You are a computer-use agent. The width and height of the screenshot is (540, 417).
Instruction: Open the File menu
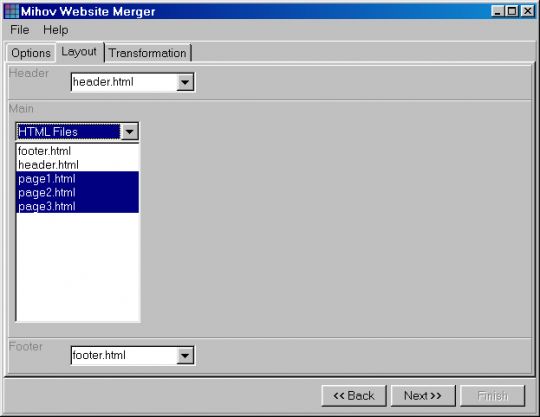20,30
